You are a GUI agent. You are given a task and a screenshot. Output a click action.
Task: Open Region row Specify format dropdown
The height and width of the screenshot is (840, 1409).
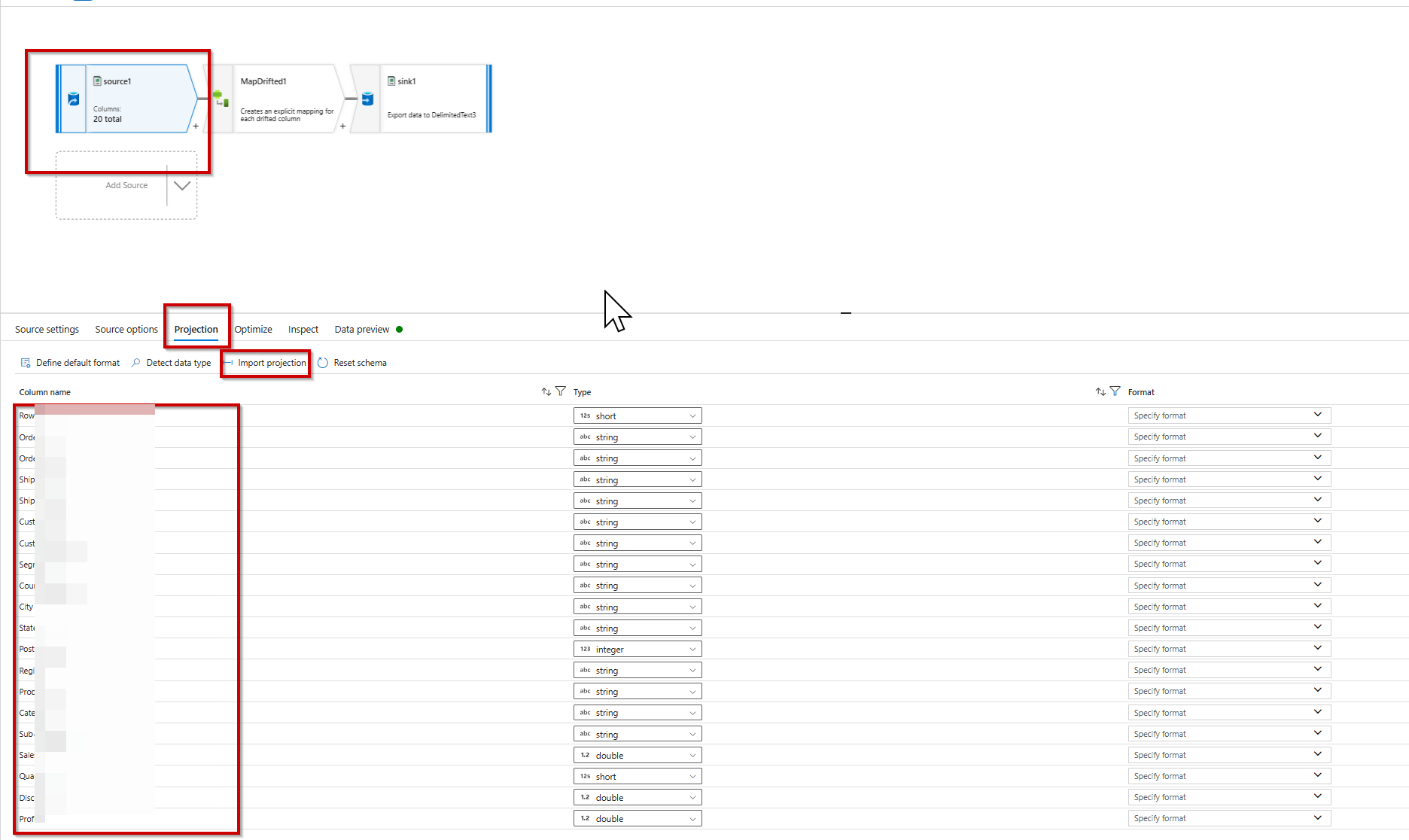pos(1229,670)
